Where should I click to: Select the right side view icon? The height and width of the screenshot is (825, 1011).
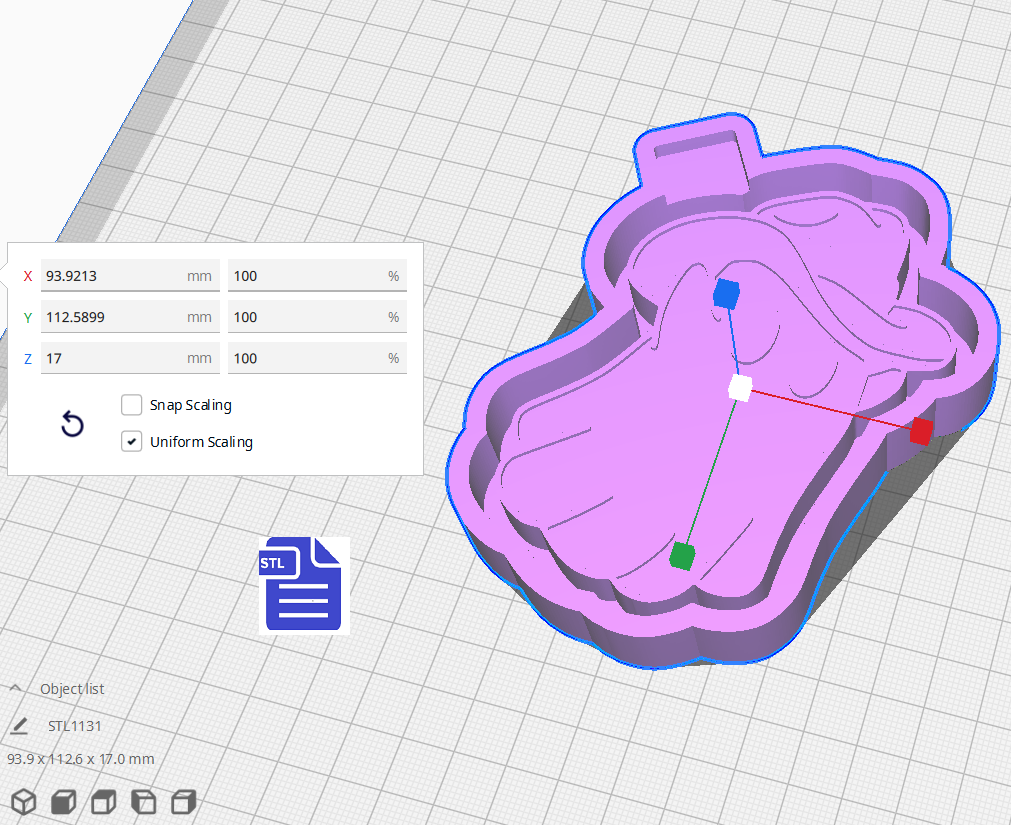point(182,802)
